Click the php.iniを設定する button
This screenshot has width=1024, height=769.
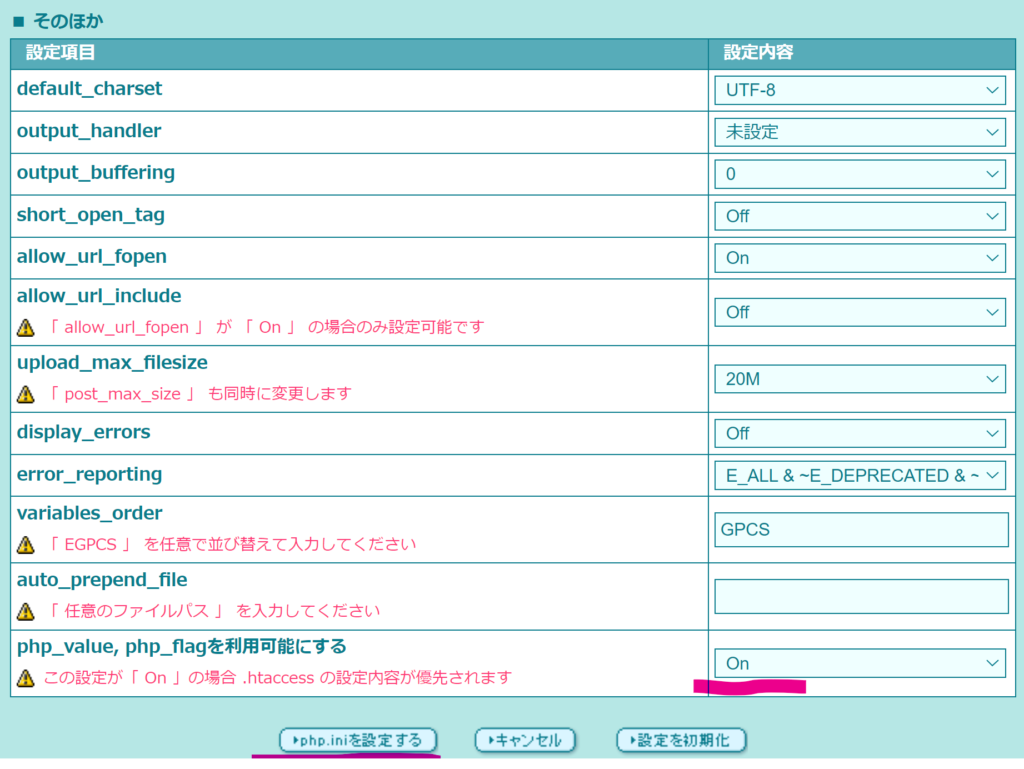(x=357, y=740)
